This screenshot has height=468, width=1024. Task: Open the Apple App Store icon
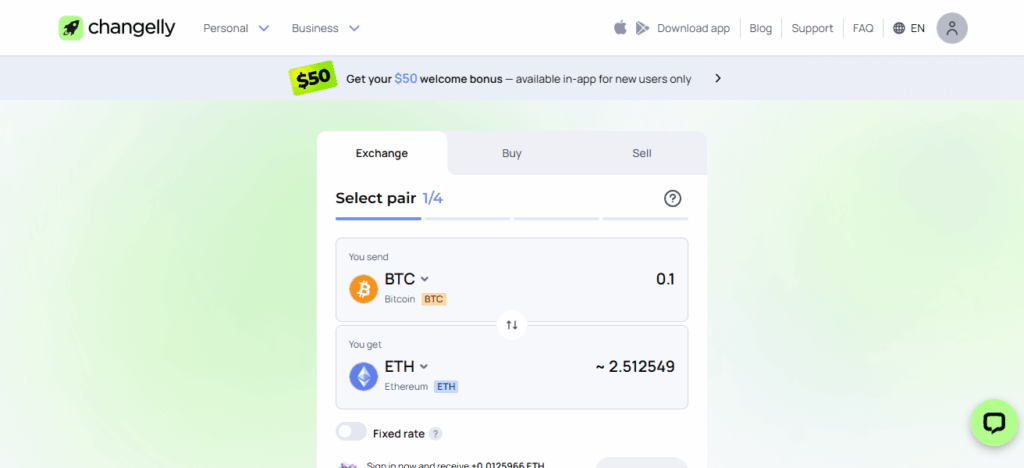coord(620,28)
